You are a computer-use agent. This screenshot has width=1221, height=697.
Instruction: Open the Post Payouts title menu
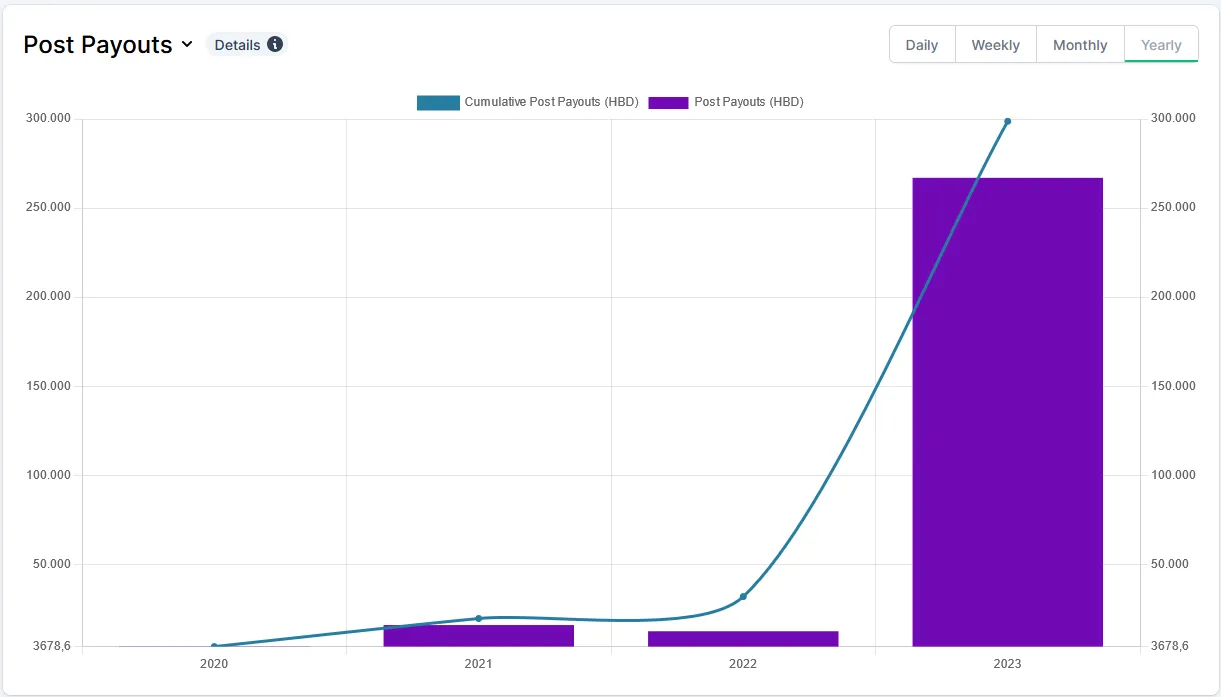coord(97,45)
